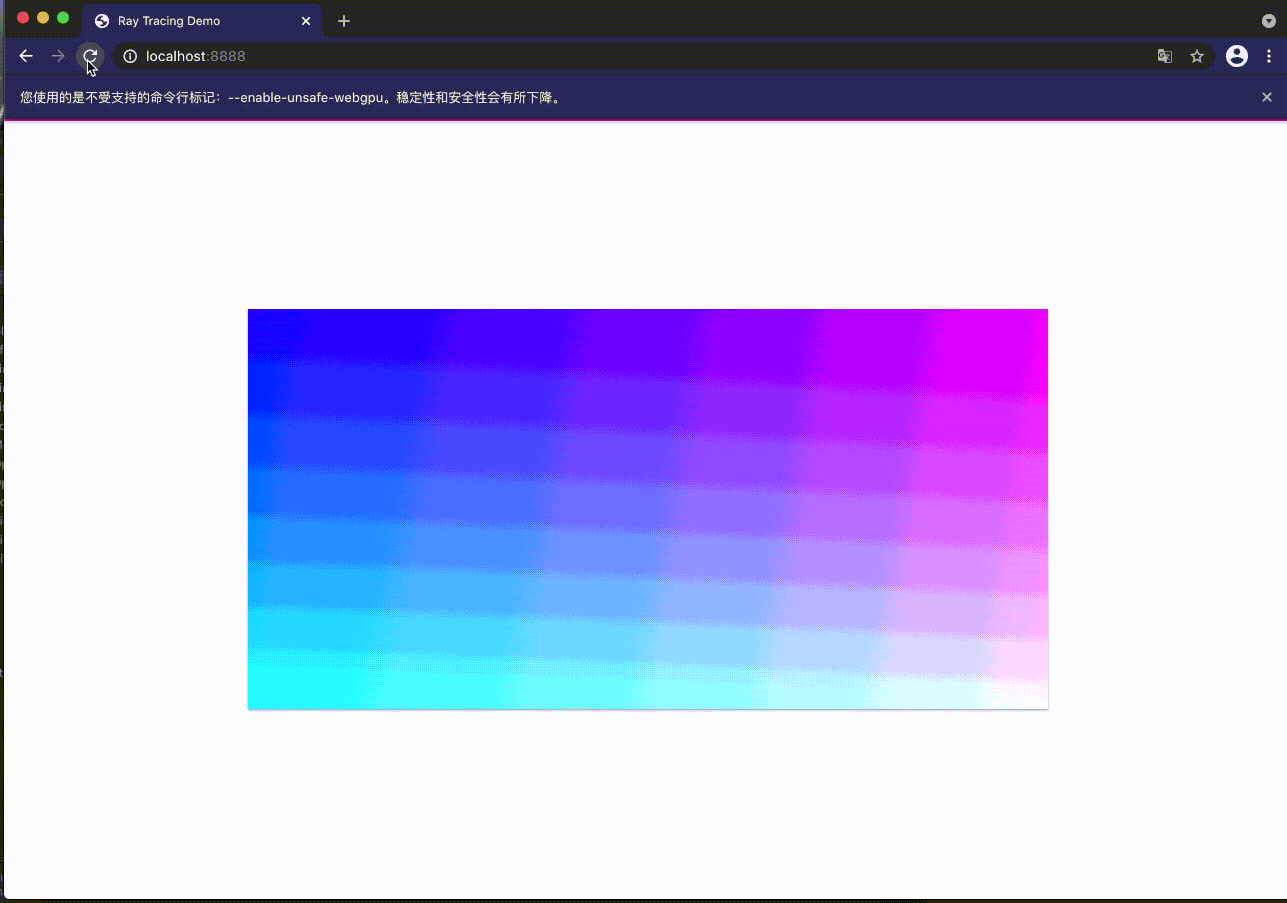Image resolution: width=1287 pixels, height=903 pixels.
Task: Click the cyan bottom-left corner of canvas
Action: tap(266, 693)
